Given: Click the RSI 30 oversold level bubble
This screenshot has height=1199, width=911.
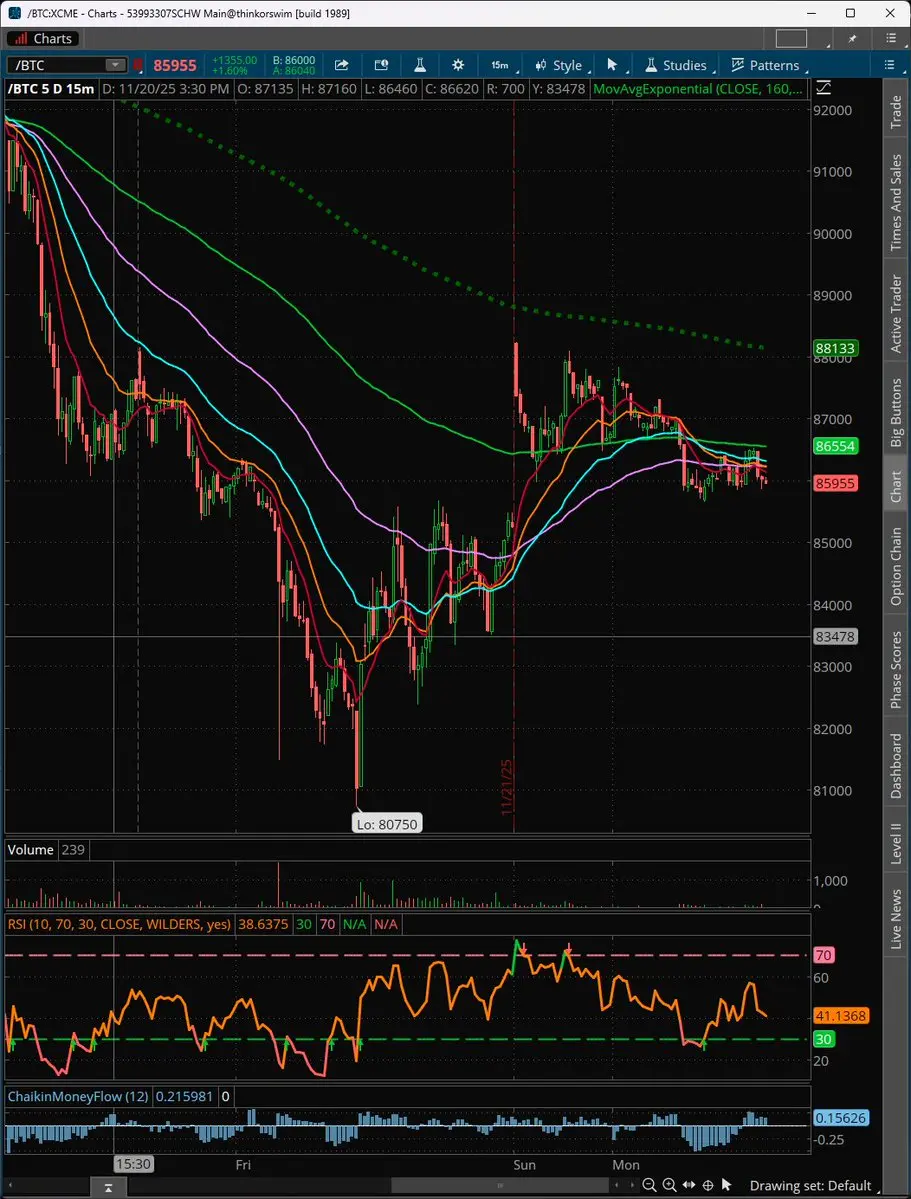Looking at the screenshot, I should click(x=823, y=1039).
